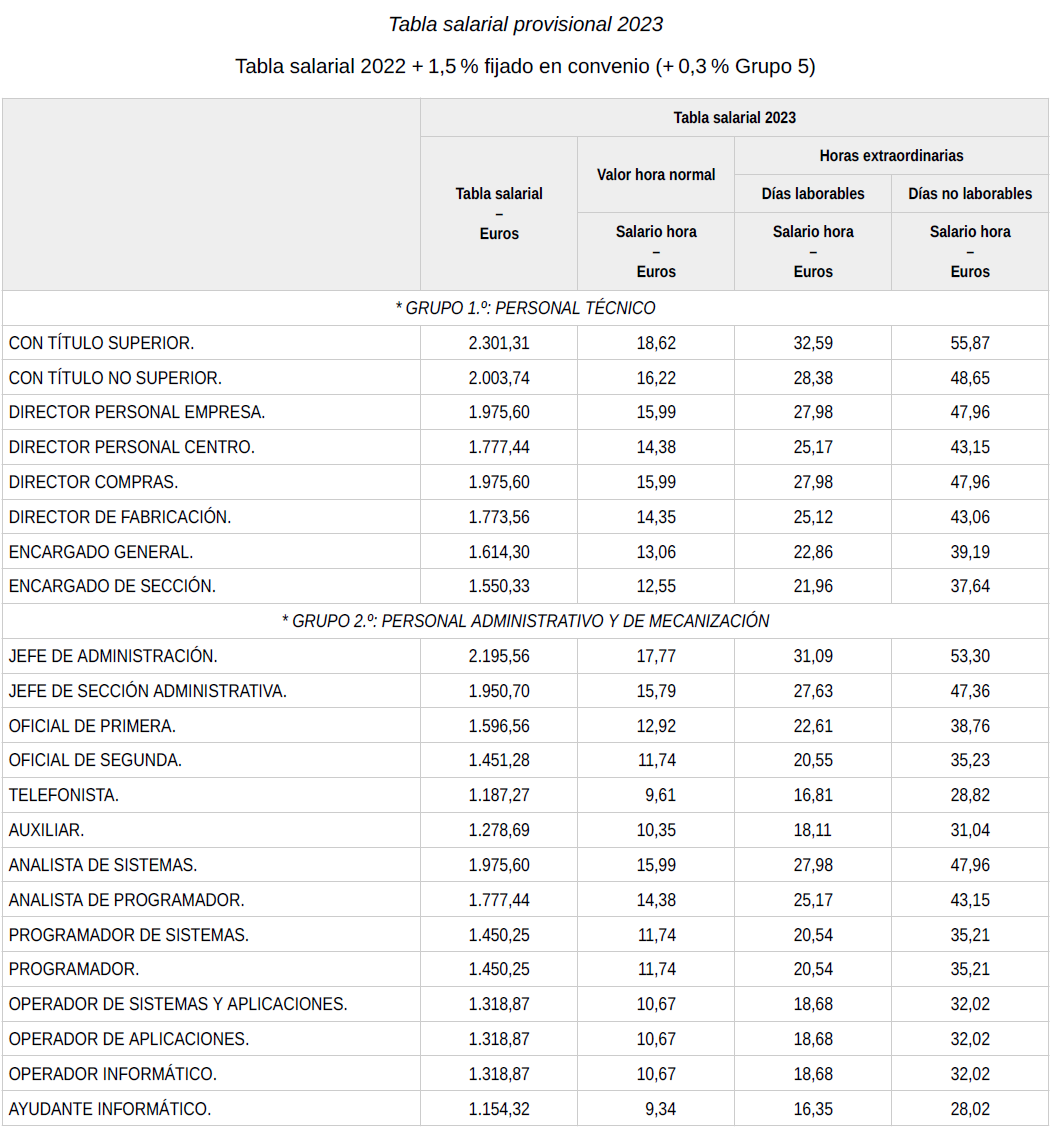1057x1136 pixels.
Task: Click the 'TELEFONISTA.' row label
Action: tap(64, 795)
